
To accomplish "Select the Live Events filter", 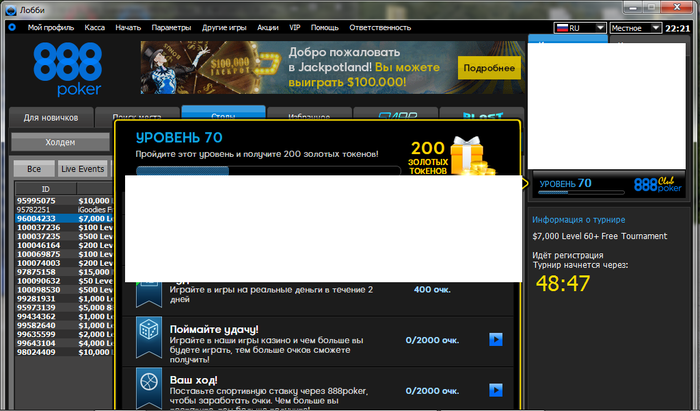I will tap(83, 169).
